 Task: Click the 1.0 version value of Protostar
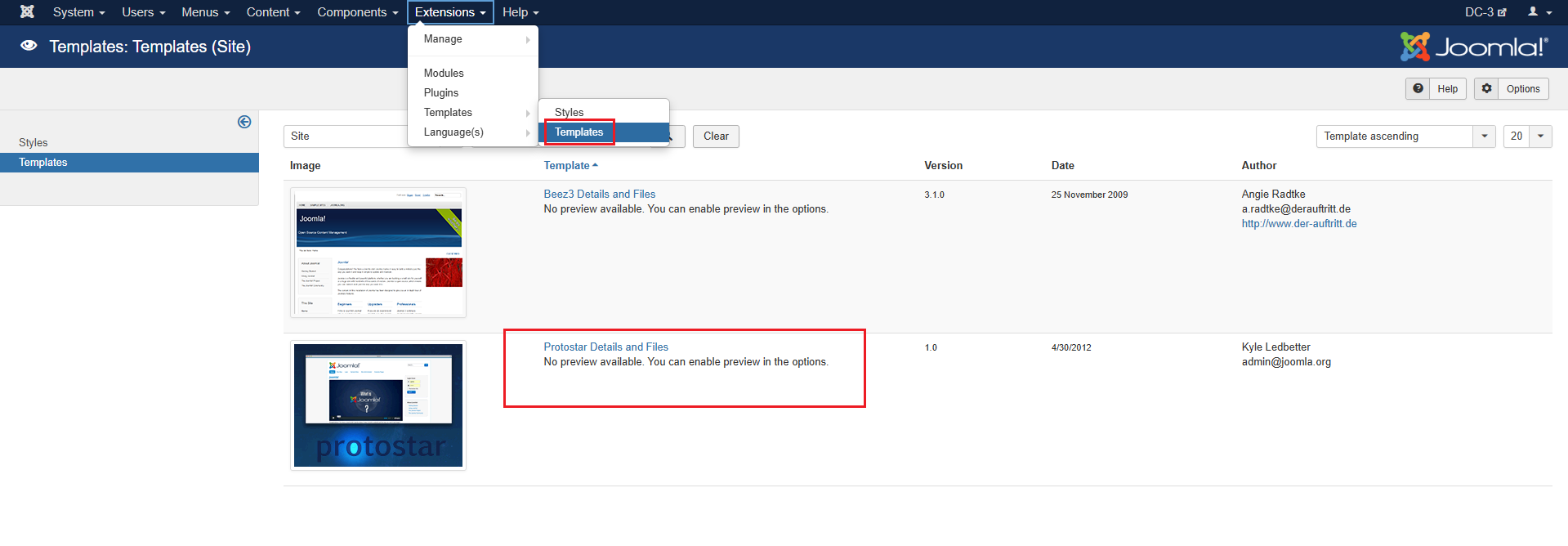[x=931, y=347]
